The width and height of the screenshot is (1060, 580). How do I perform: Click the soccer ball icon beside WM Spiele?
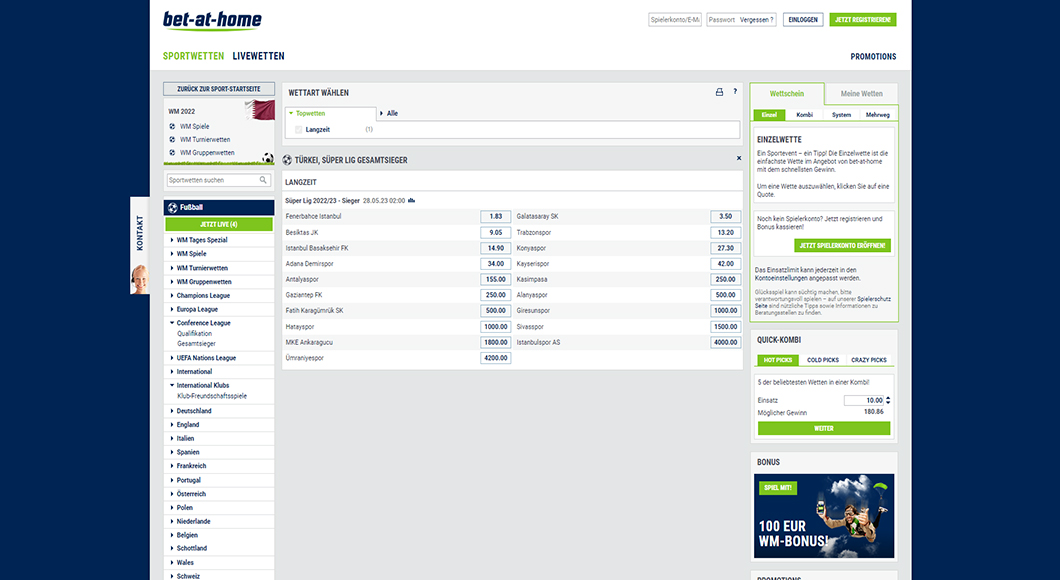pos(172,126)
